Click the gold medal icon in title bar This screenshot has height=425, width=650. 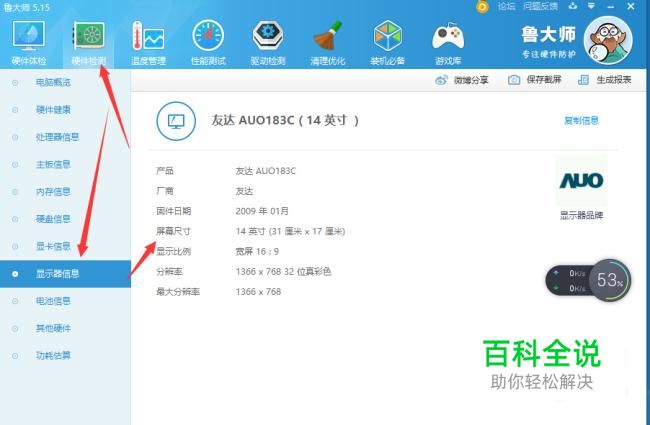click(482, 7)
